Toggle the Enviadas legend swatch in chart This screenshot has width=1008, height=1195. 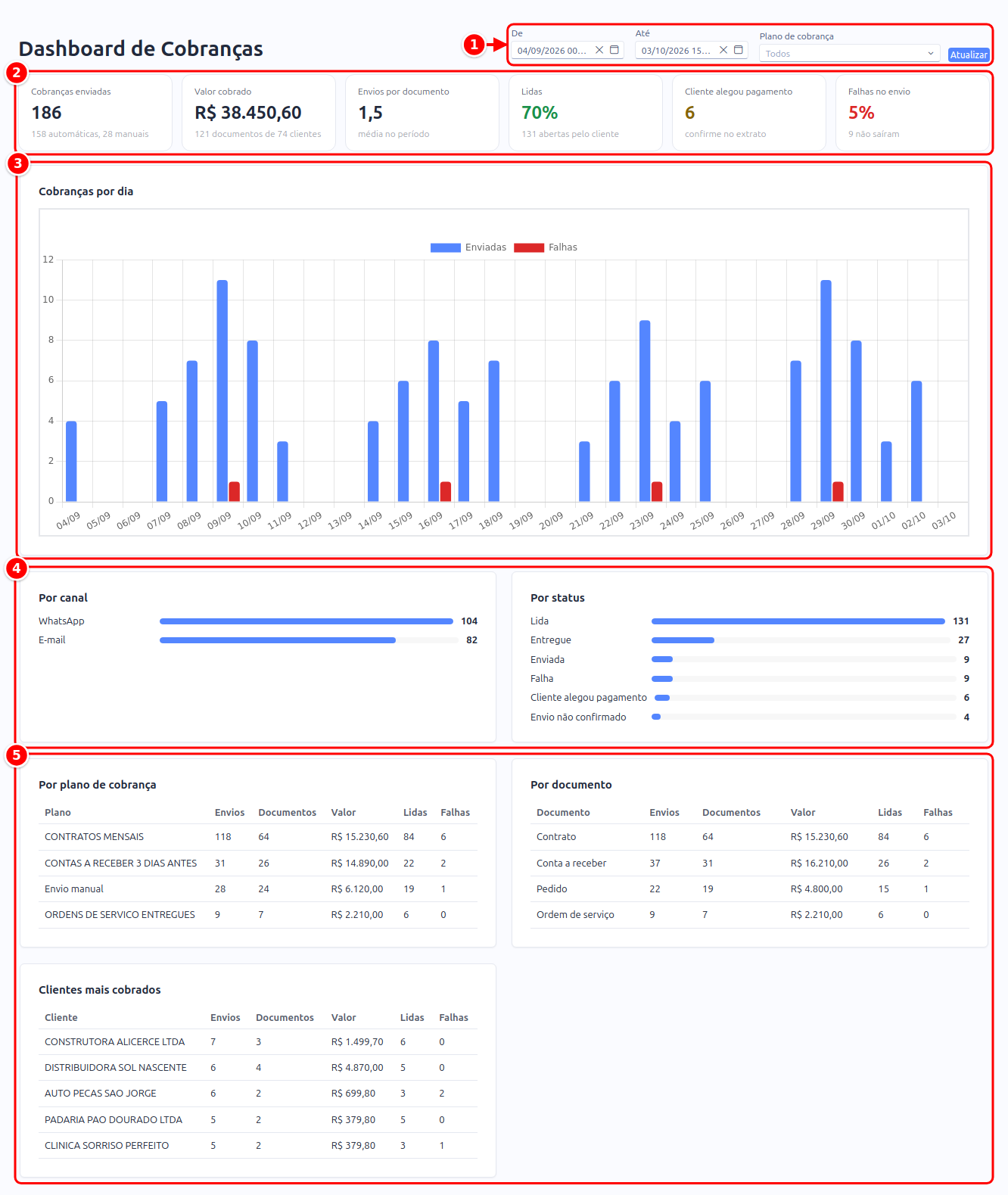pyautogui.click(x=446, y=247)
